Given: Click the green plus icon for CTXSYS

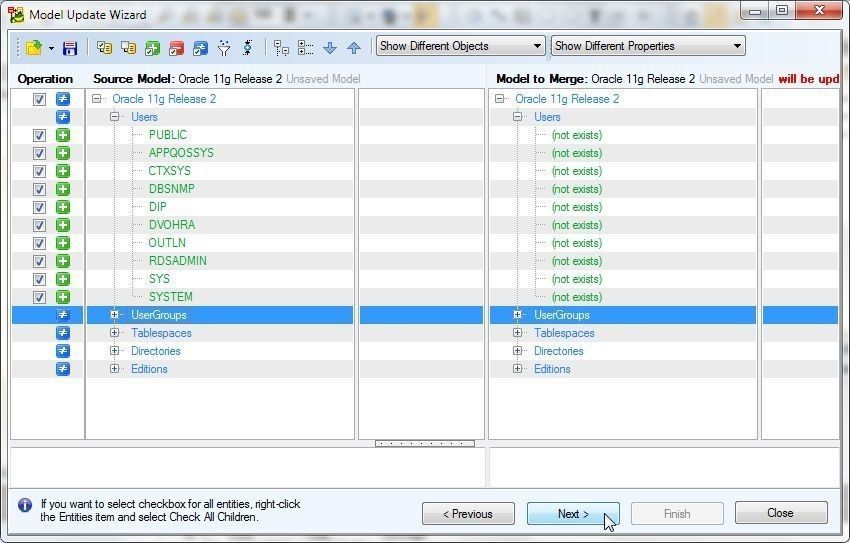Looking at the screenshot, I should click(x=63, y=171).
